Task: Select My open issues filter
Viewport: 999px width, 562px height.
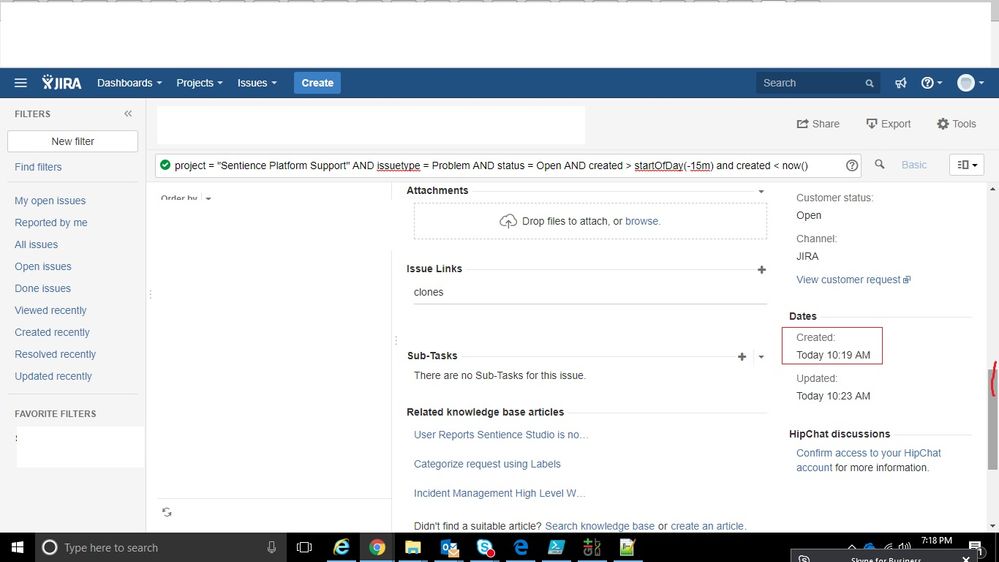Action: 50,201
